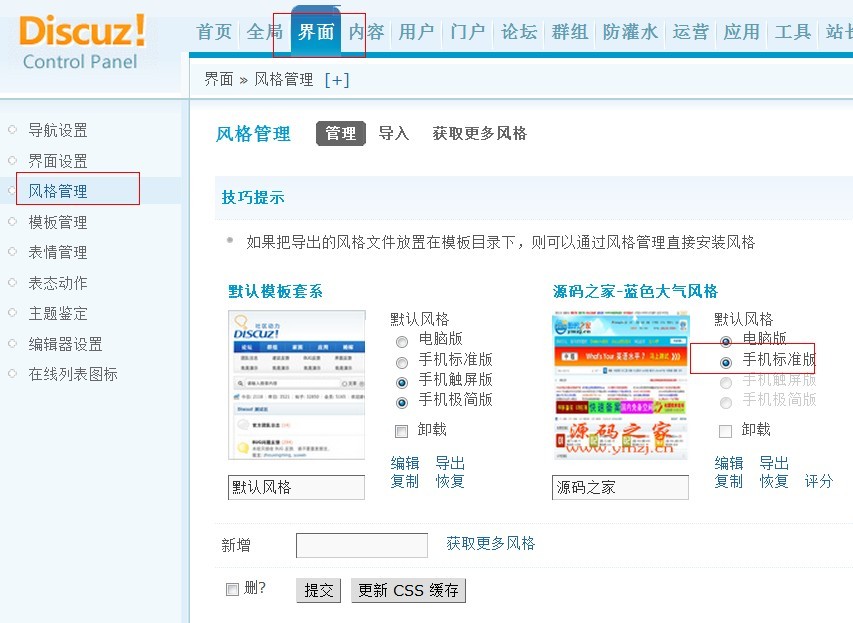Viewport: 853px width, 623px height.
Task: Open the 群组 top navigation tab
Action: pyautogui.click(x=570, y=32)
